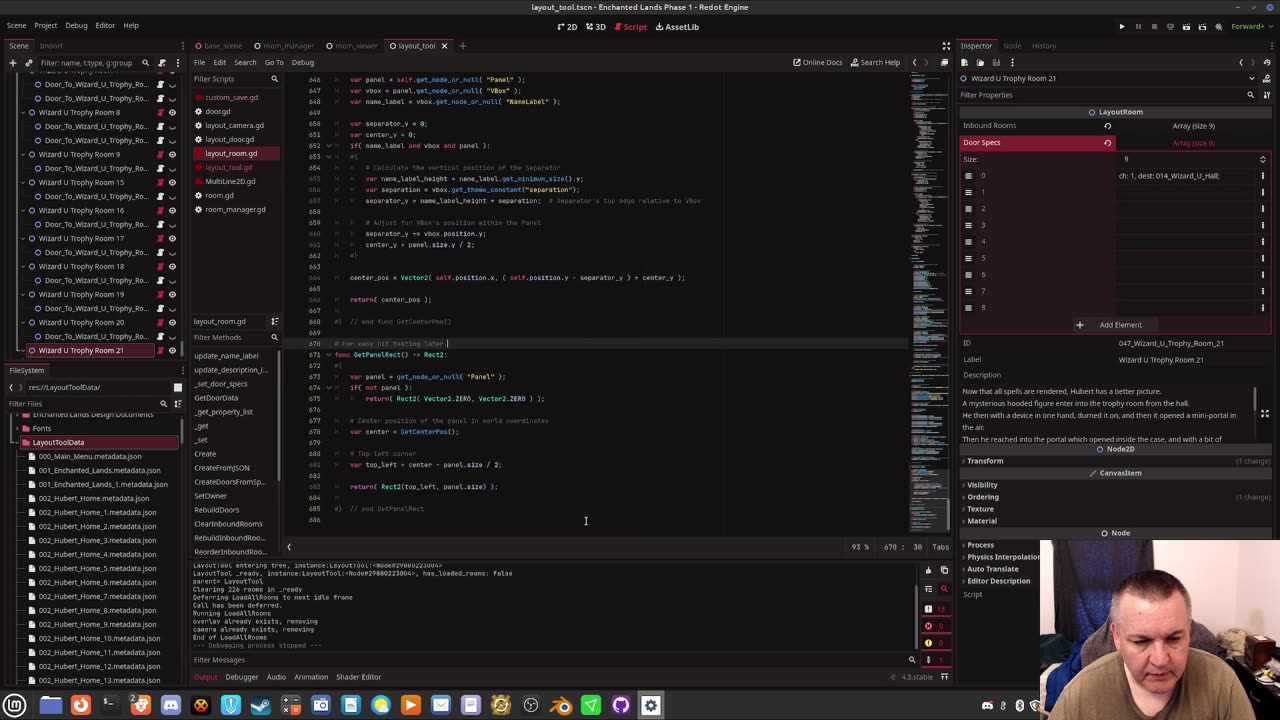Select room_manager.gd in script list
The width and height of the screenshot is (1280, 720).
pyautogui.click(x=235, y=209)
